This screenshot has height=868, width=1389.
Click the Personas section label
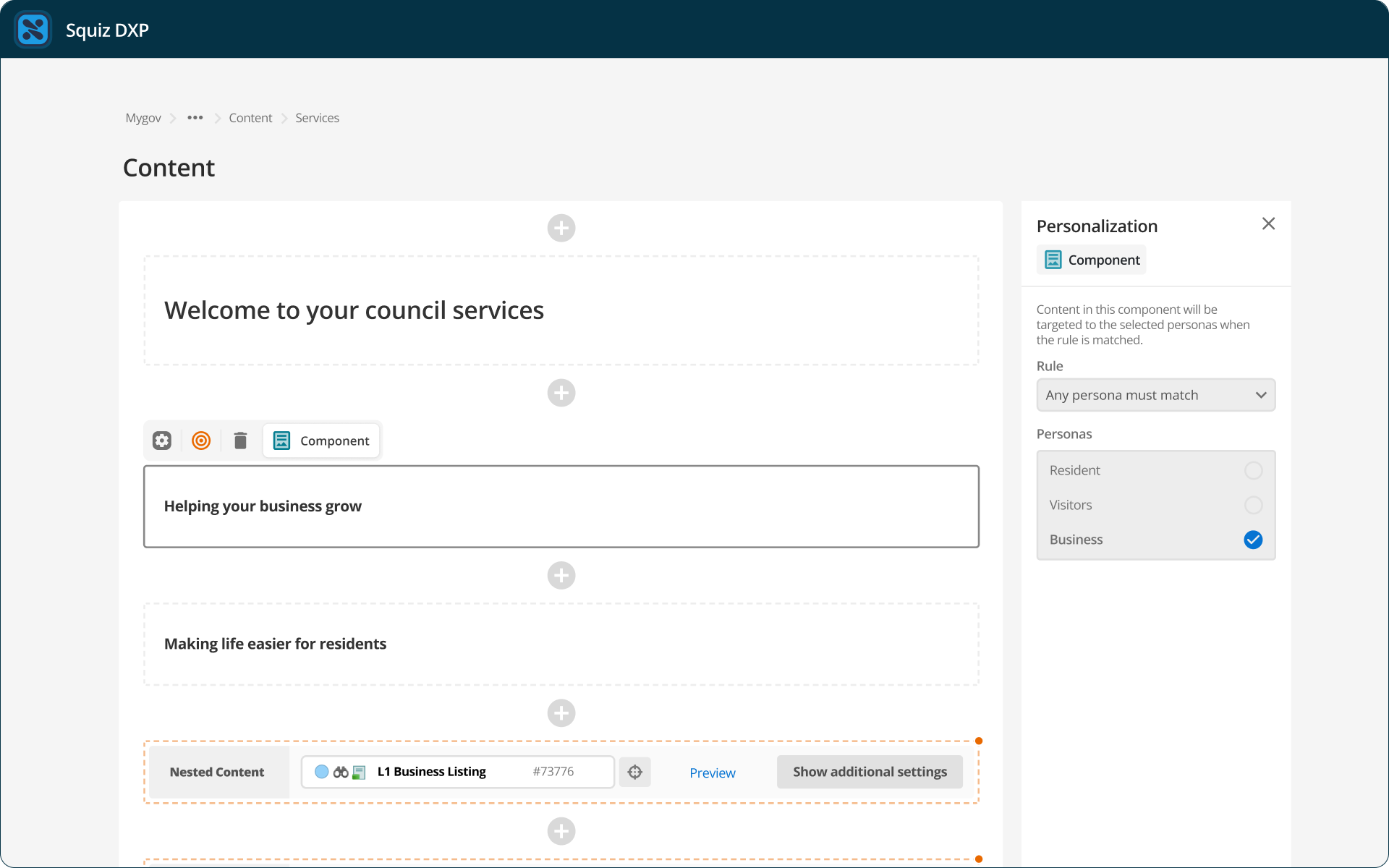coord(1064,434)
